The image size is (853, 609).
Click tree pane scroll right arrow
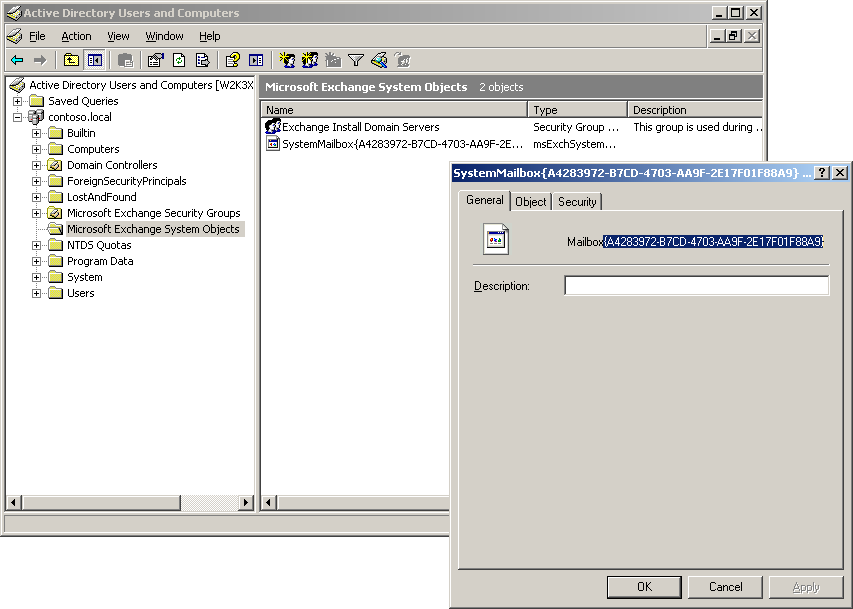(246, 502)
